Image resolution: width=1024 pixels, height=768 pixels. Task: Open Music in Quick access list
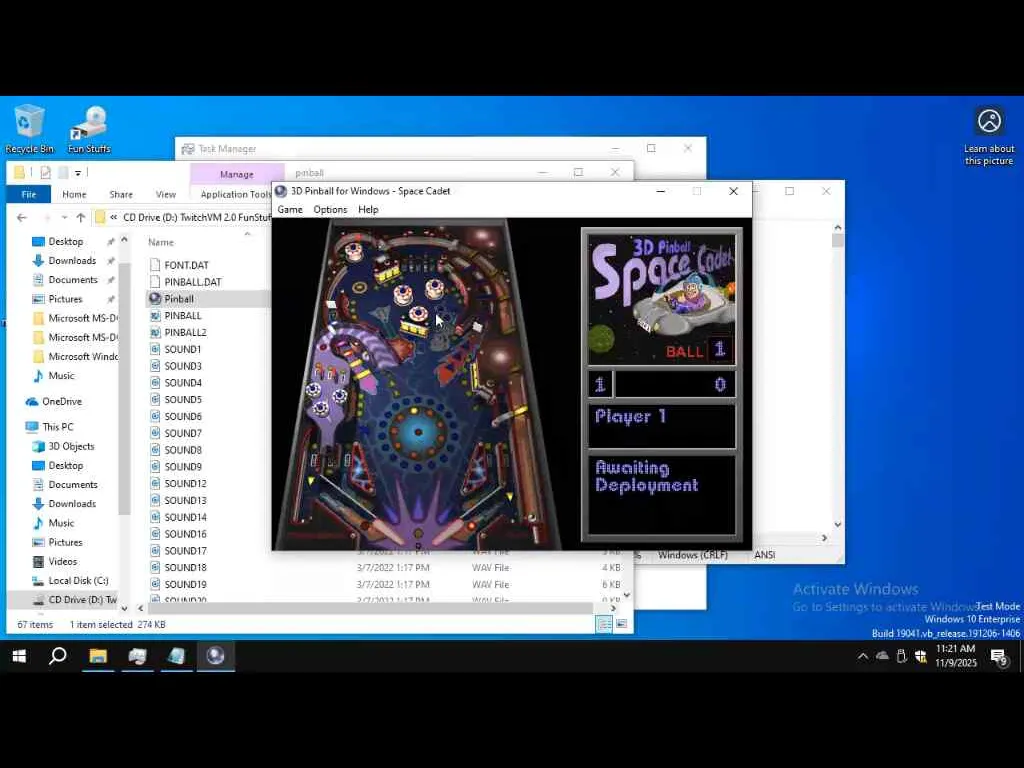click(x=61, y=376)
